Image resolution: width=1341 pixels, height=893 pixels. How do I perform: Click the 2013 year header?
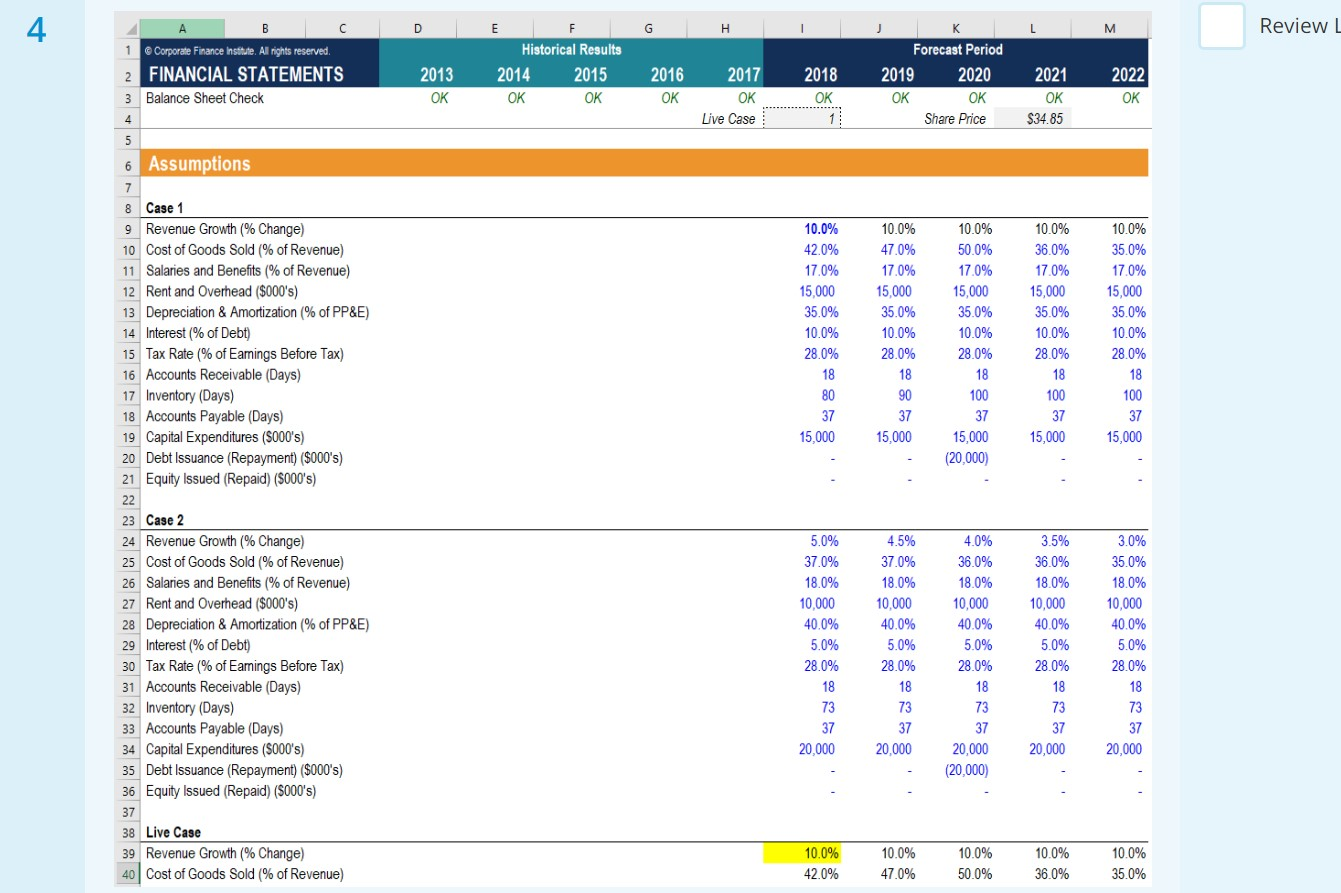(436, 75)
